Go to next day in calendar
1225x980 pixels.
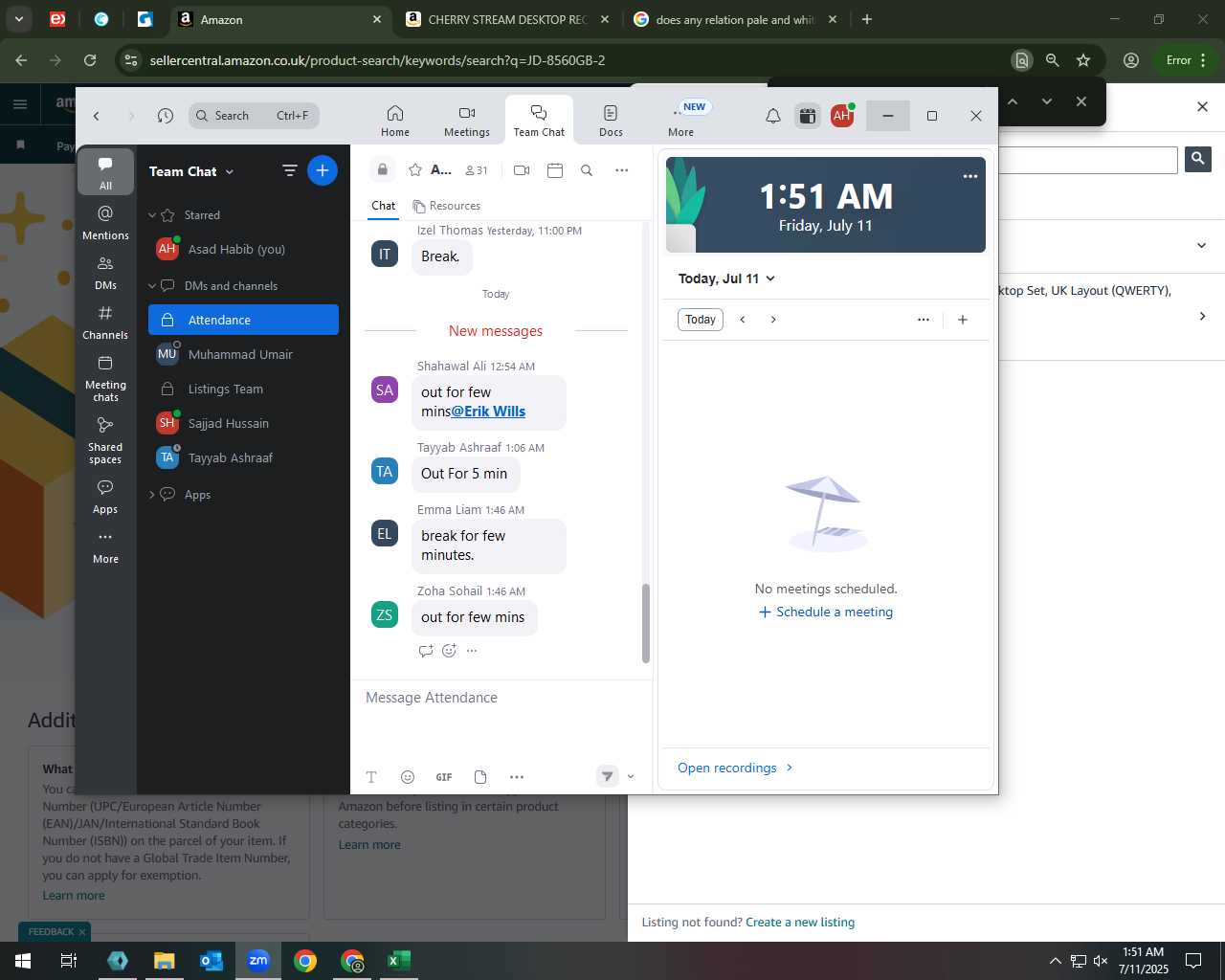click(773, 320)
